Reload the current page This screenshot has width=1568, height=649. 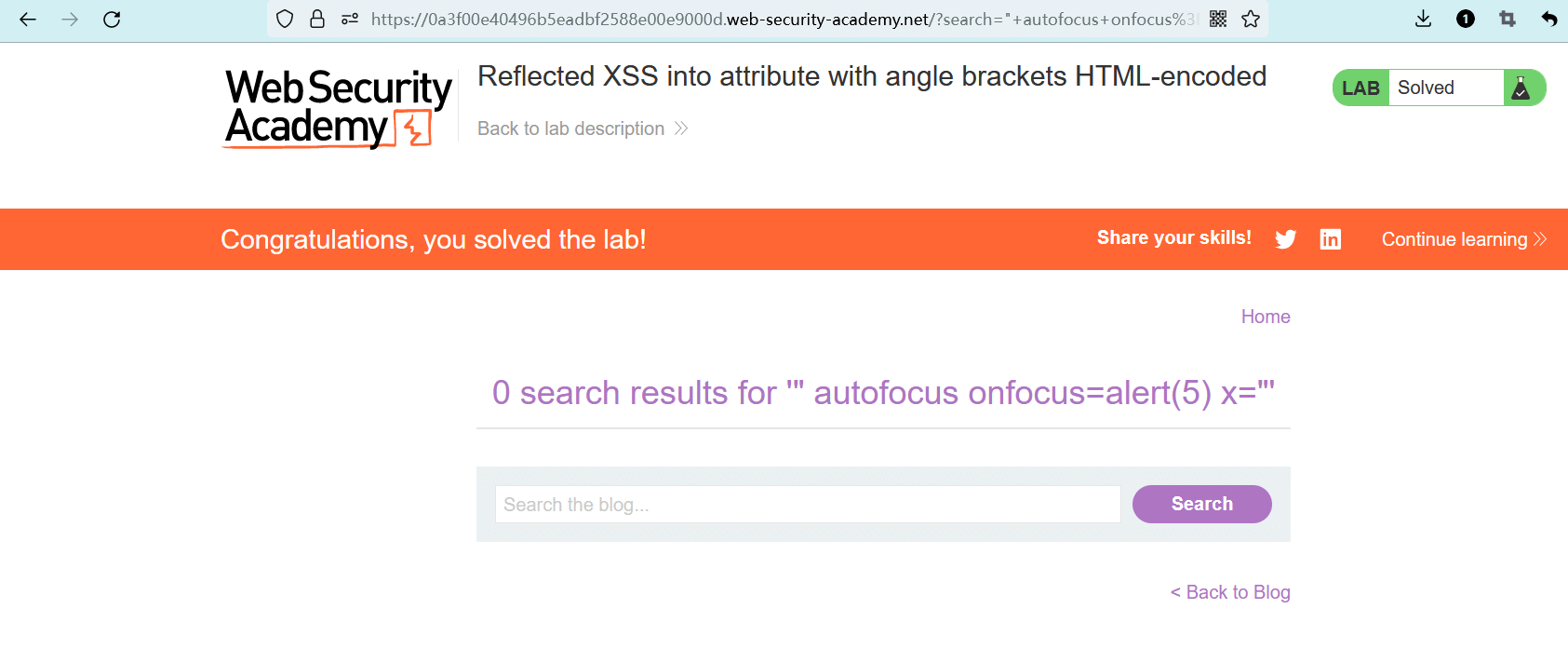point(112,20)
